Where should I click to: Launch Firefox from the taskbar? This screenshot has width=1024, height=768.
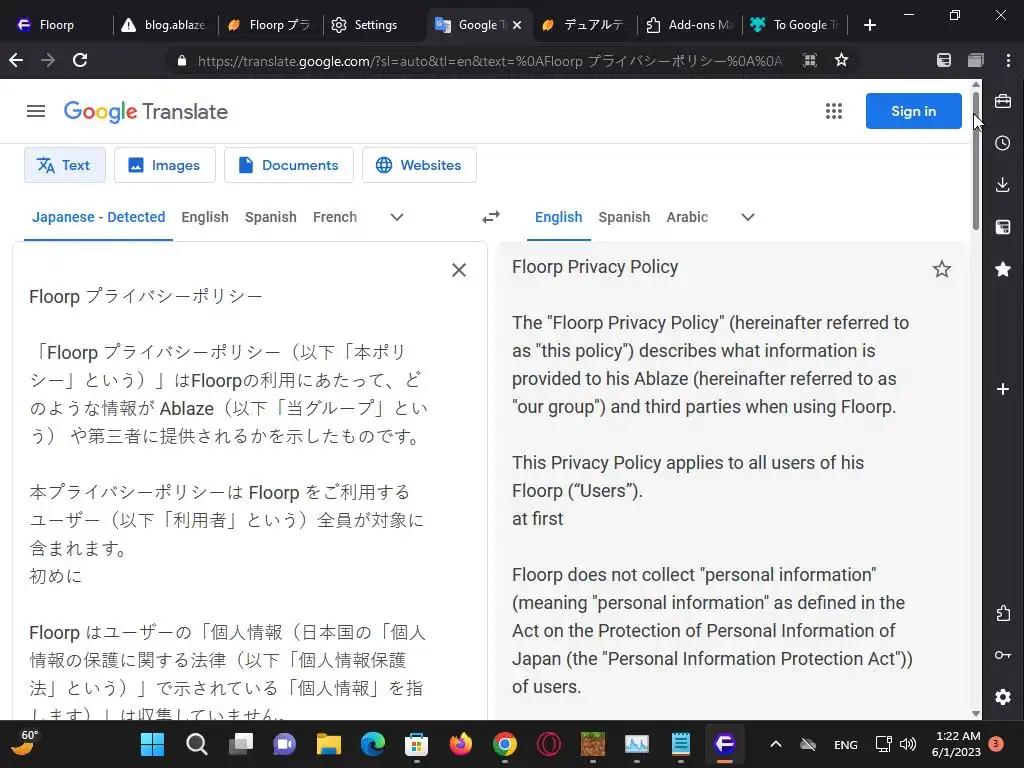[460, 744]
